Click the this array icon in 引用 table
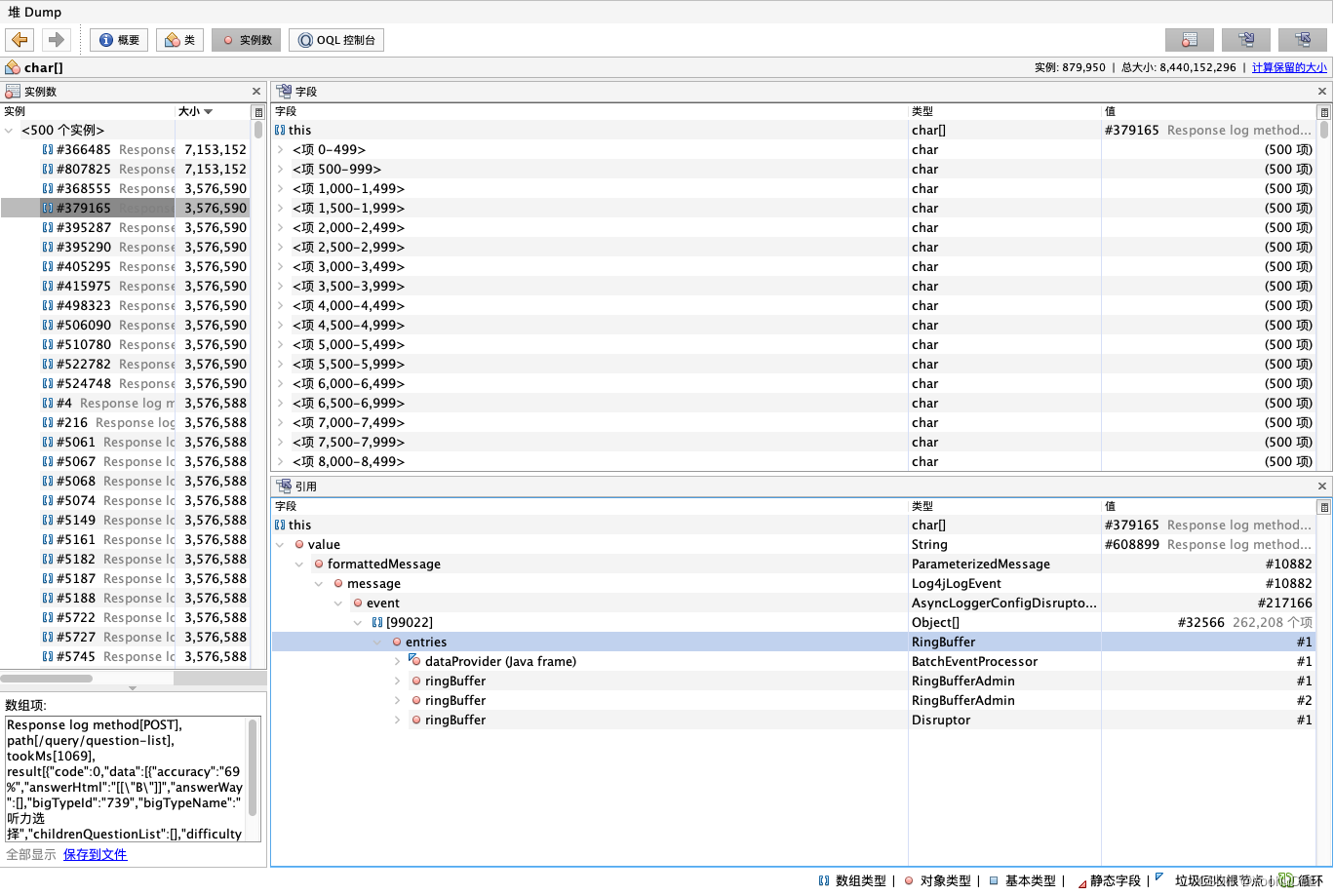The image size is (1334, 896). [x=280, y=526]
